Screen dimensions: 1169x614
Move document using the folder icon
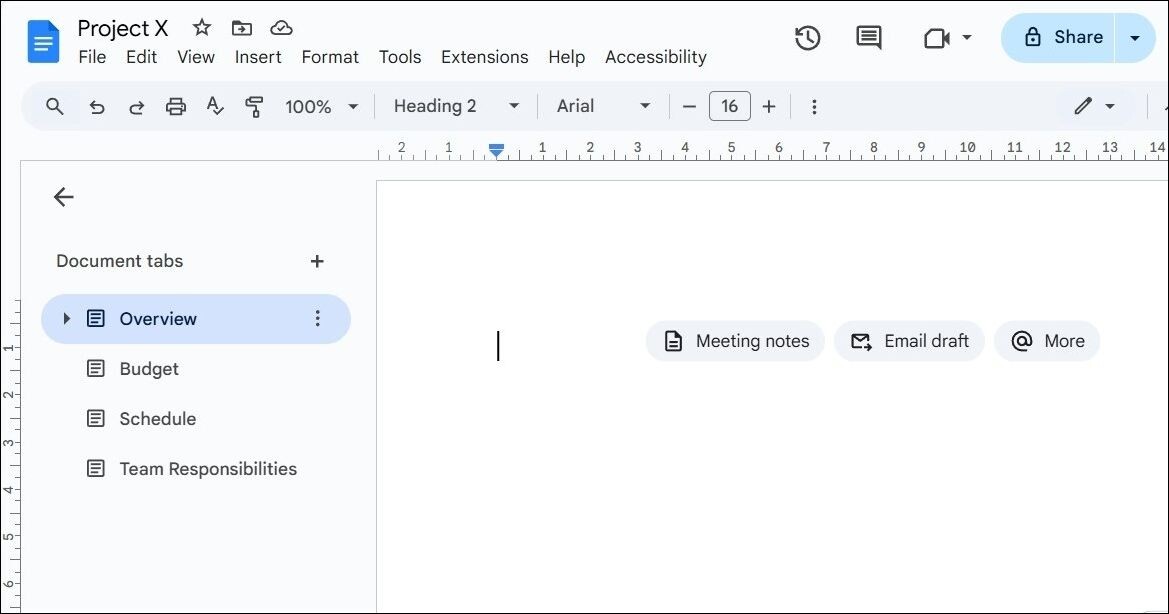pos(242,28)
